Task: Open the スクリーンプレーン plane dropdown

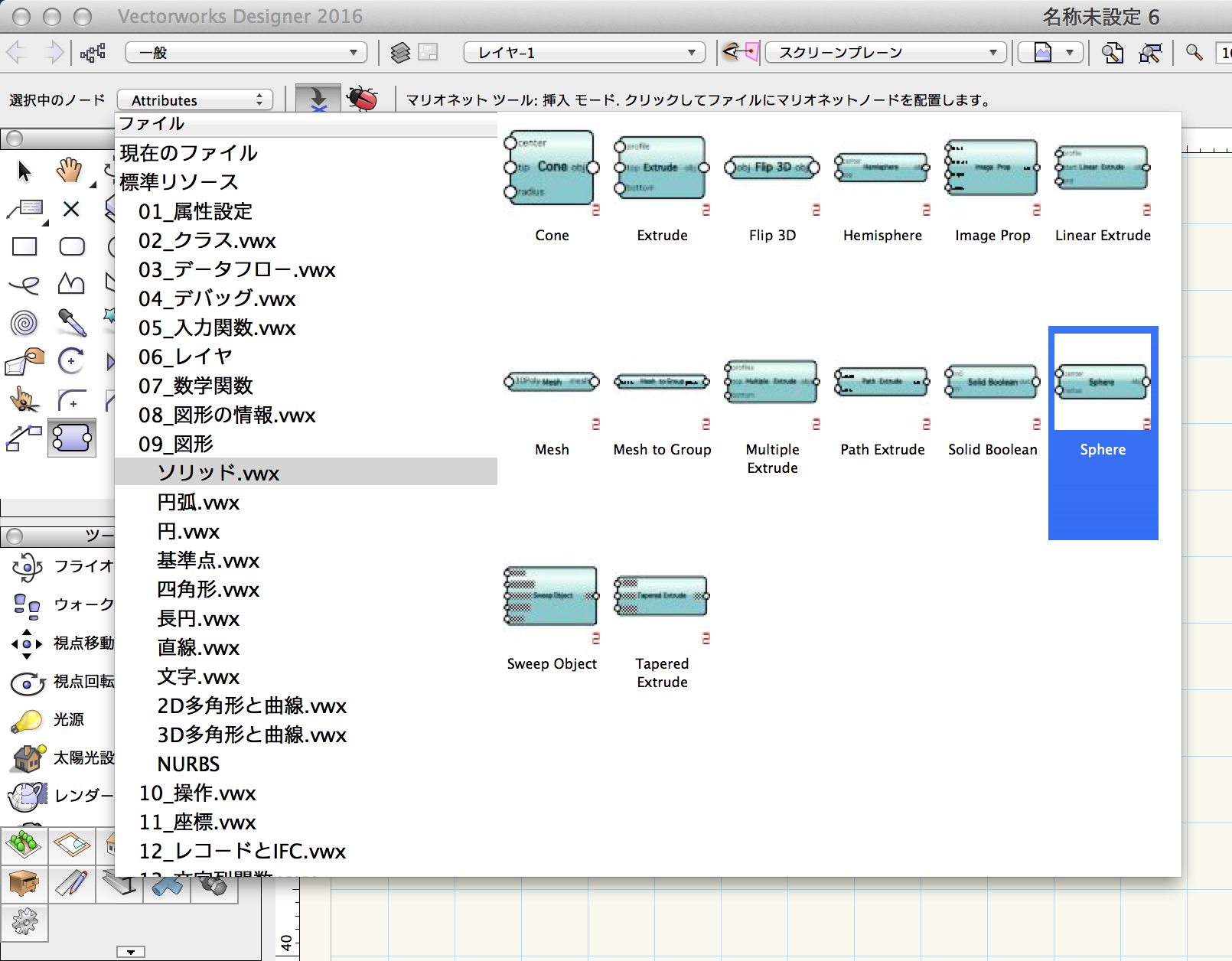Action: (886, 53)
